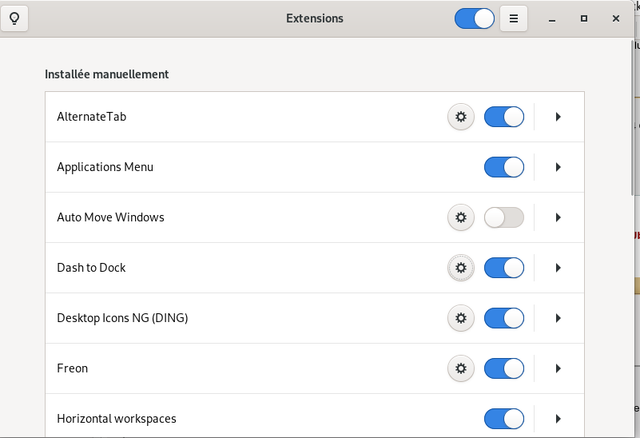
Task: Select the Applications Menu extension name
Action: click(105, 167)
